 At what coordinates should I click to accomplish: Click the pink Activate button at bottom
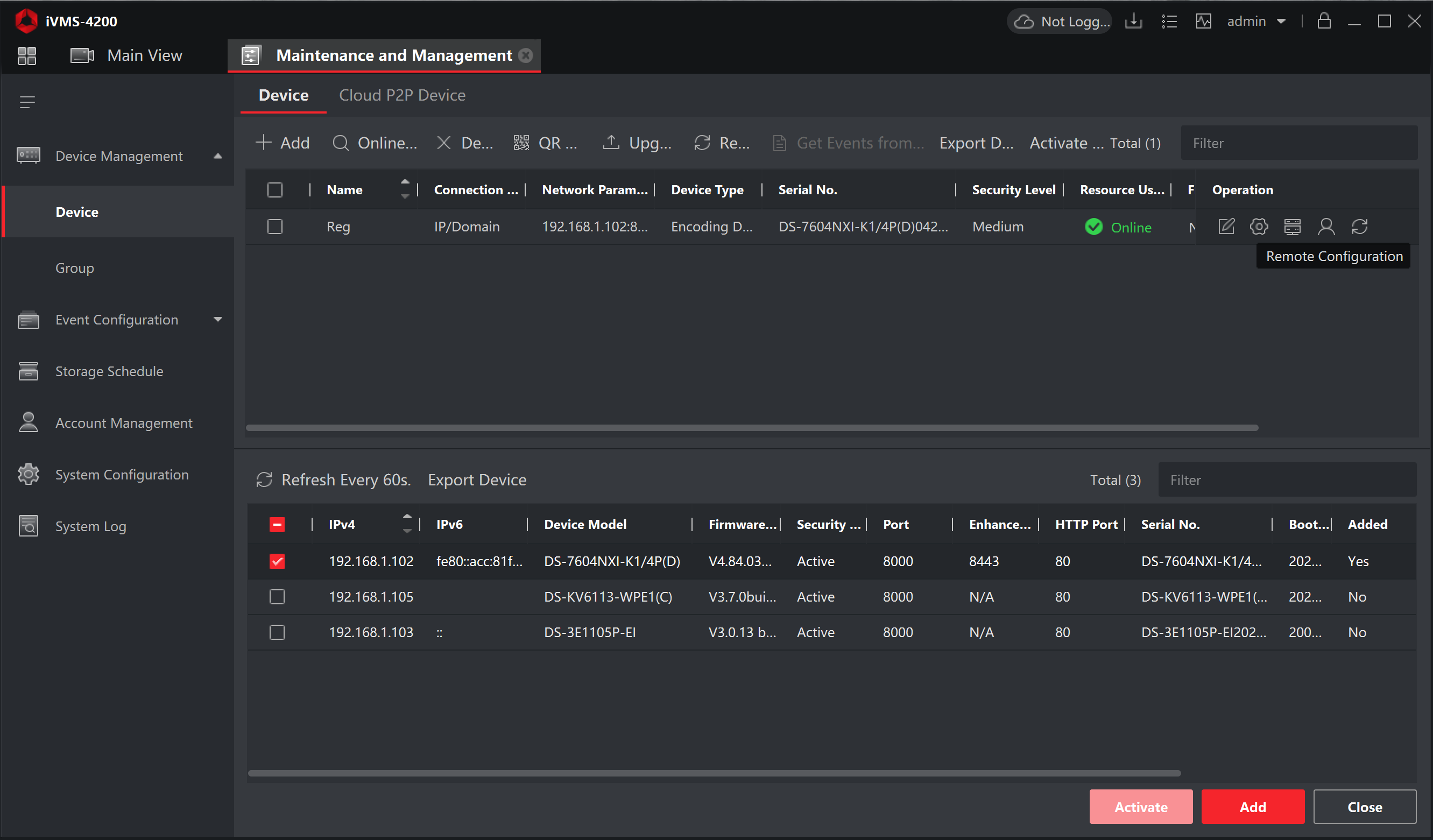click(1141, 807)
